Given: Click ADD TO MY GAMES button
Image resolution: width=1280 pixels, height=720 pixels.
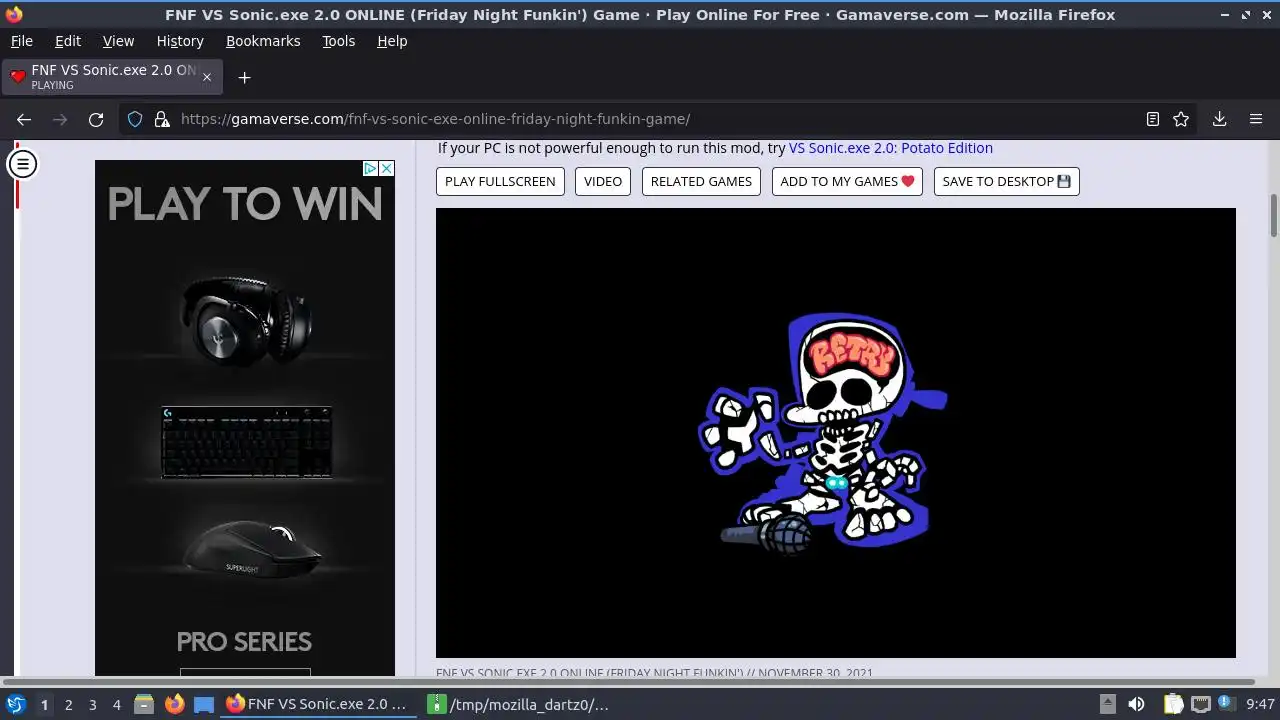Looking at the screenshot, I should (847, 181).
